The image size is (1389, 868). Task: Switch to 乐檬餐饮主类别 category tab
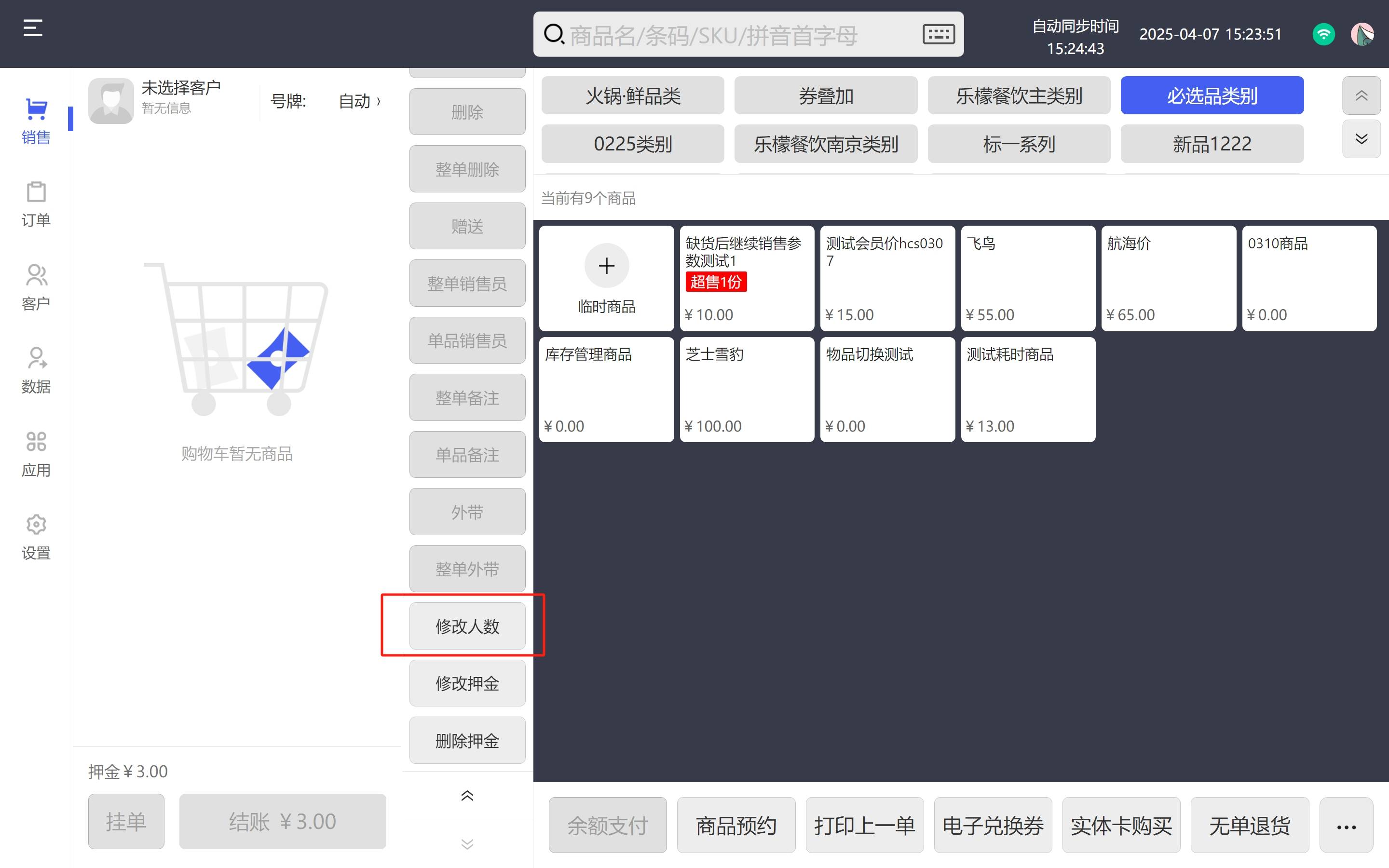click(1019, 96)
